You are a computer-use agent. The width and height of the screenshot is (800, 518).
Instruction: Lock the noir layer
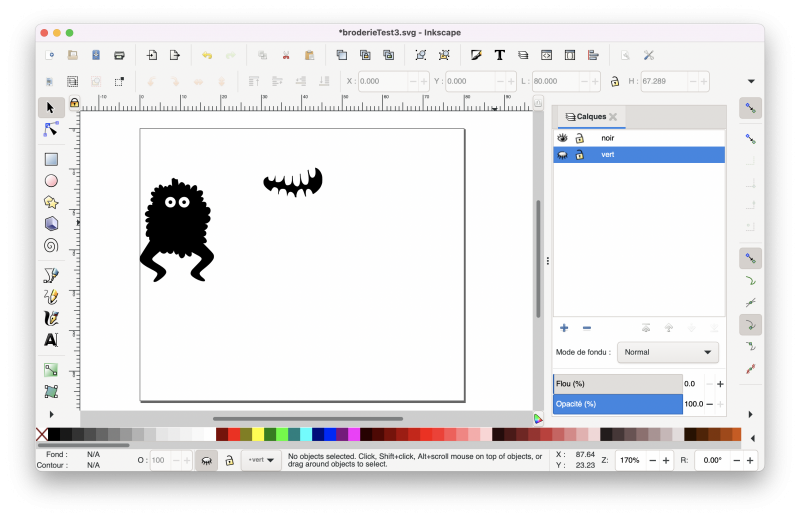point(579,138)
